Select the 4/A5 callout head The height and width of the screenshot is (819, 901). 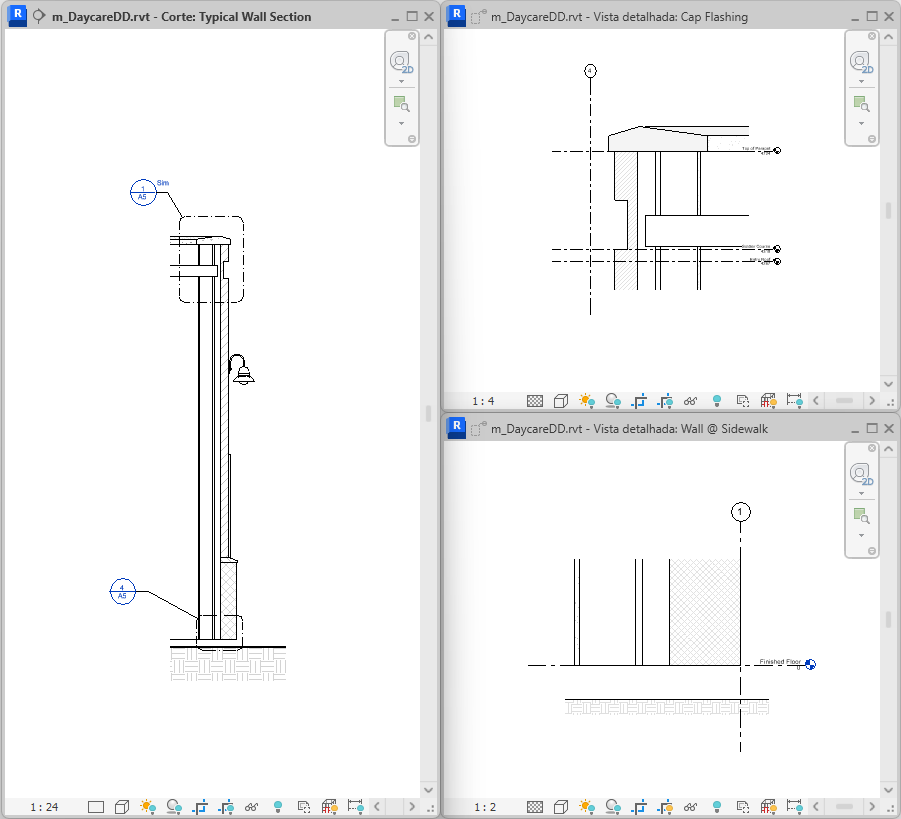122,591
